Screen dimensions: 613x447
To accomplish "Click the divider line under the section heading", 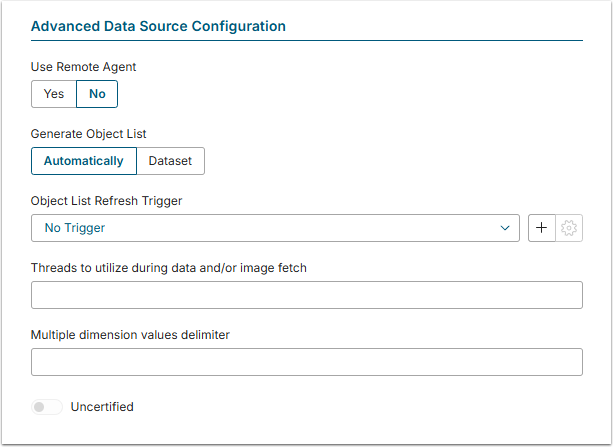I will (x=306, y=40).
